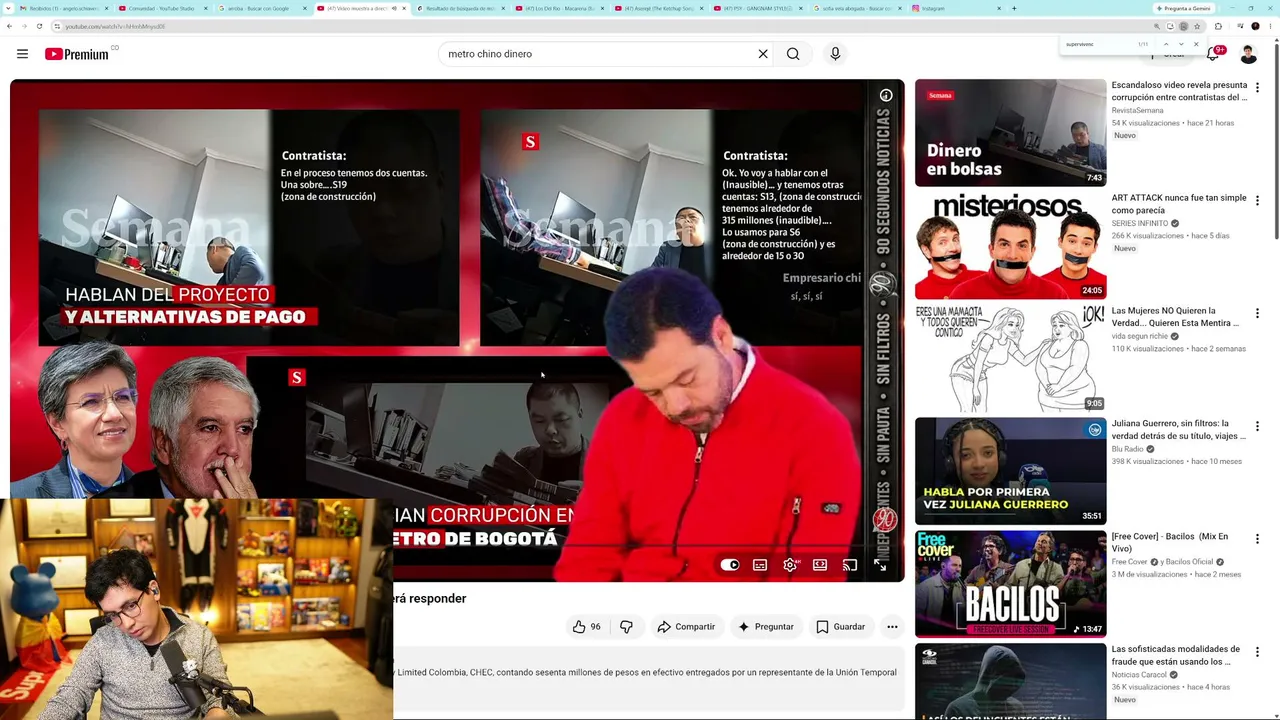Like the video with 96 likes

point(586,627)
